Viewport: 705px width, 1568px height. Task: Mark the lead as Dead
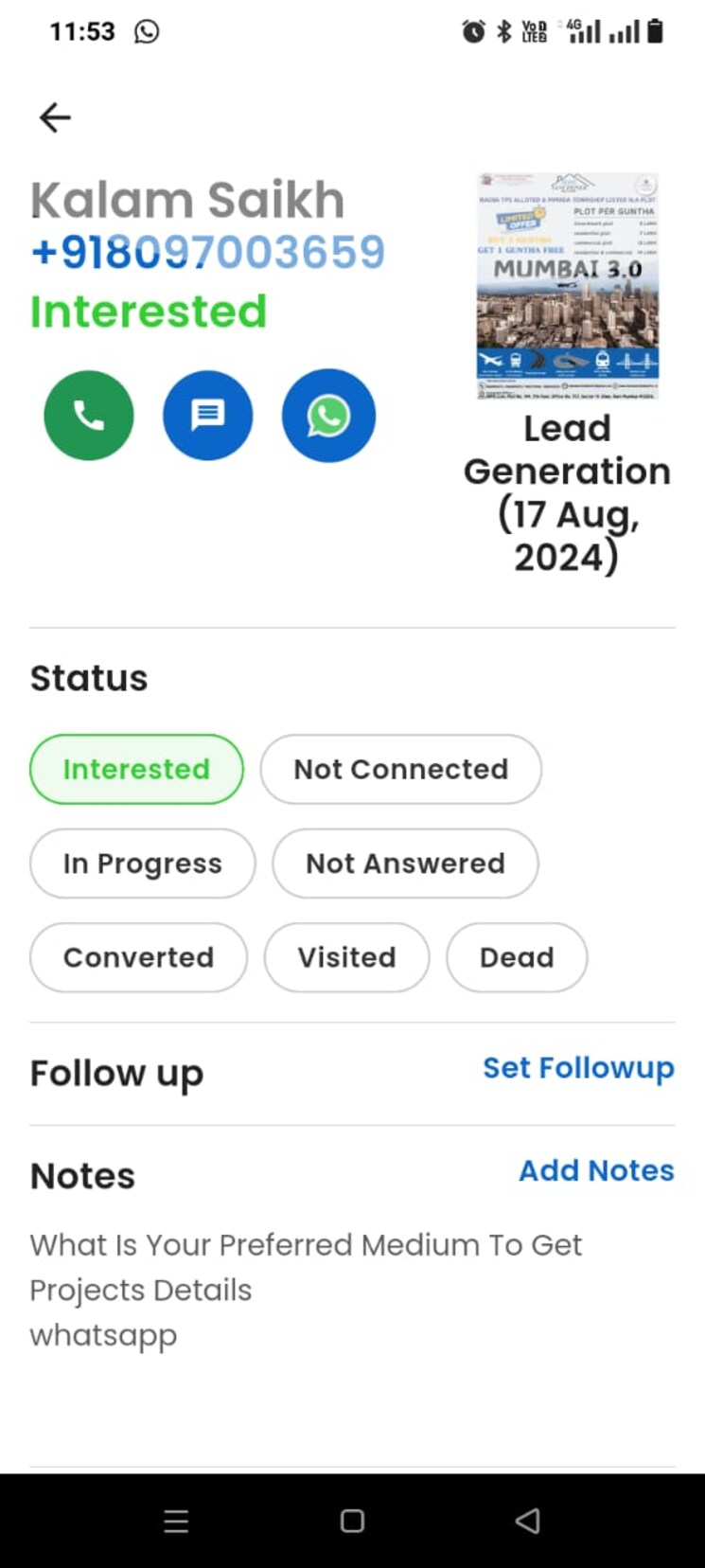click(516, 957)
